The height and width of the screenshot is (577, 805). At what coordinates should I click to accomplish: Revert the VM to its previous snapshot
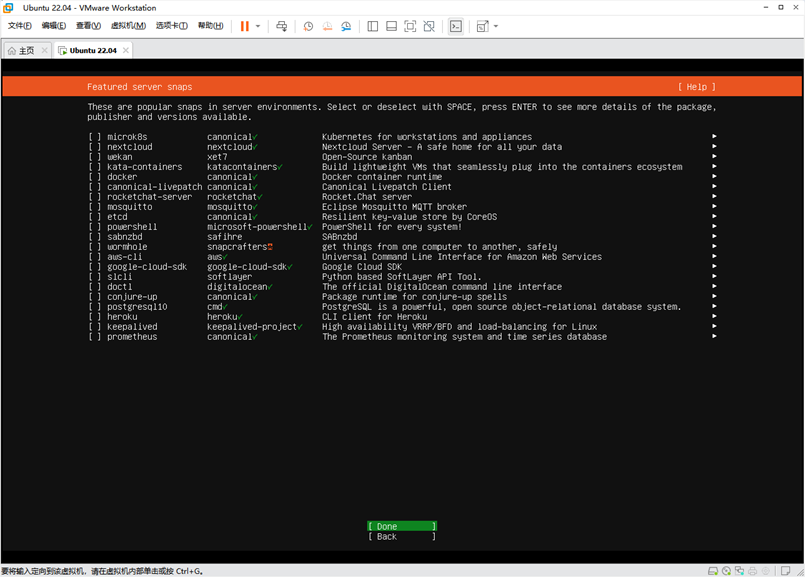click(x=327, y=26)
